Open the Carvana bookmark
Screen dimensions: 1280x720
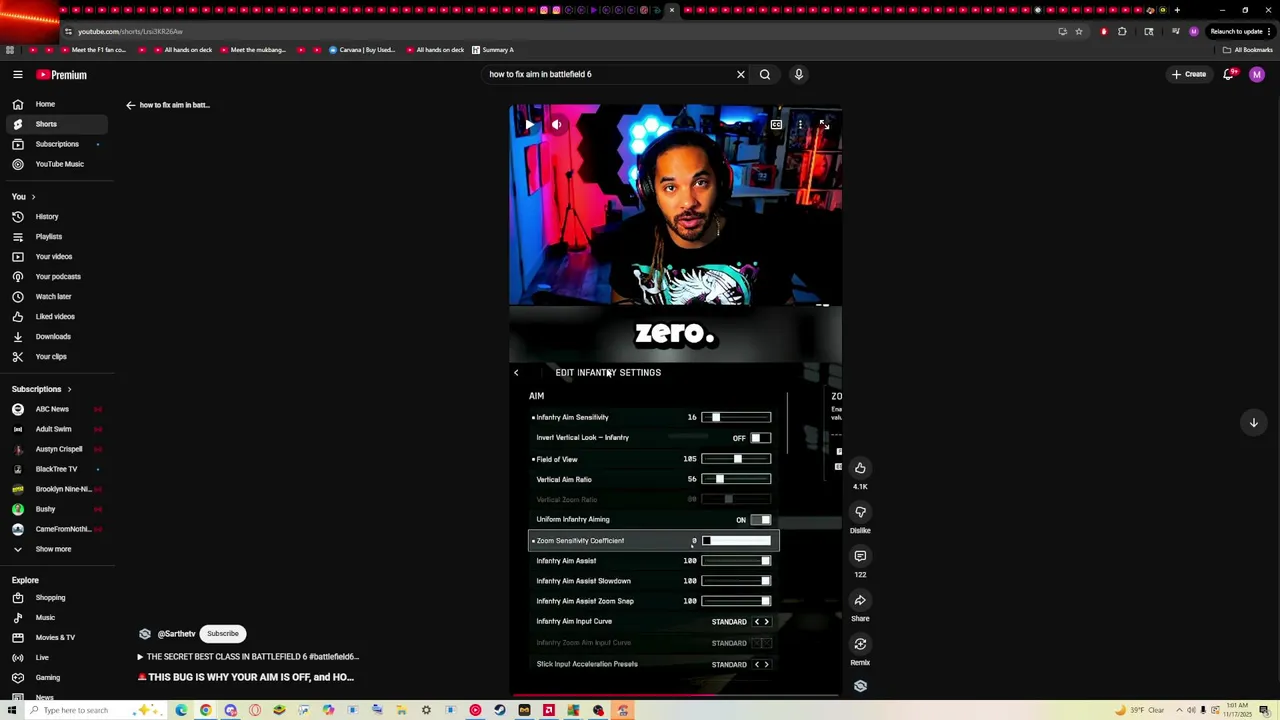362,50
